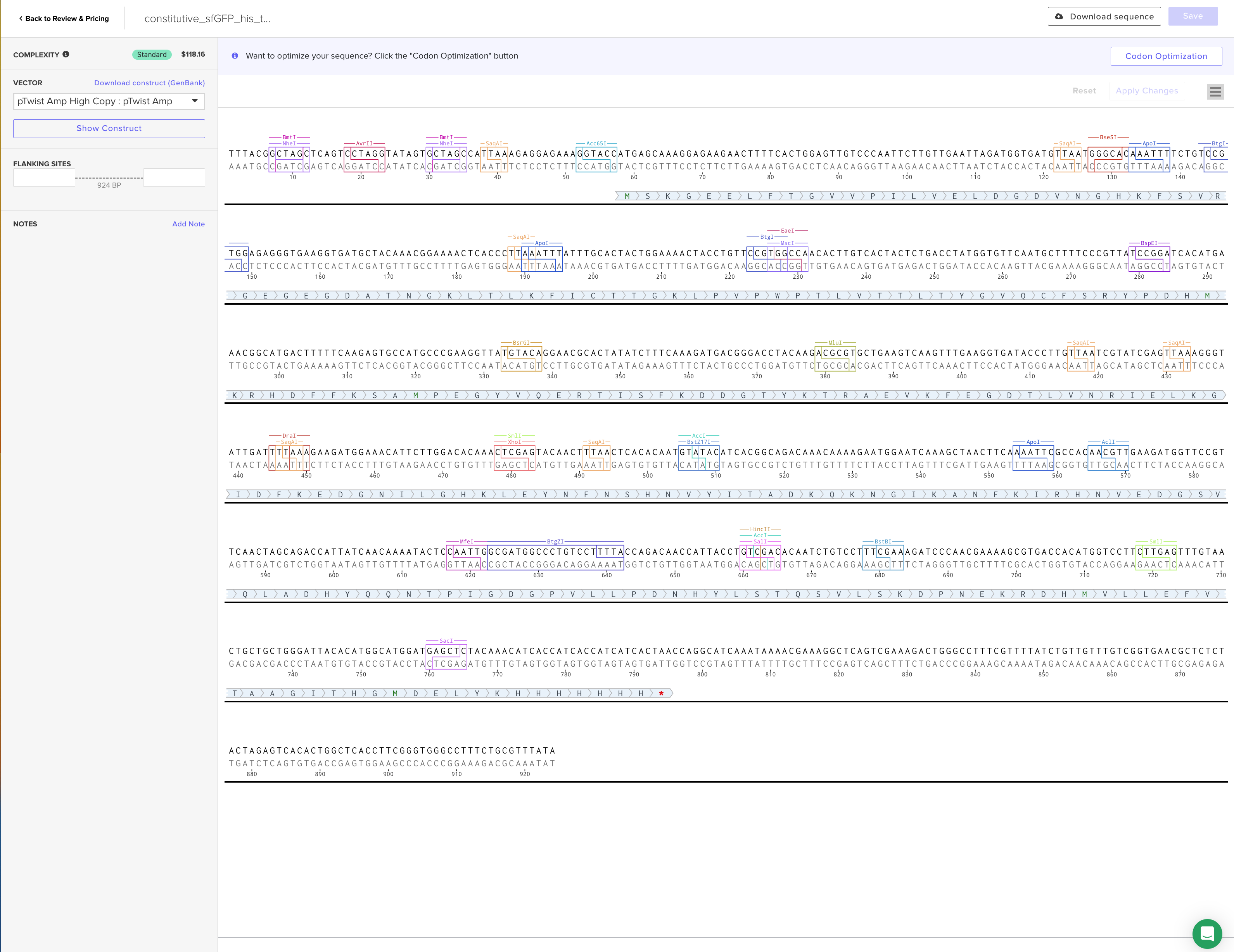Click the vector dropdown arrow

tap(195, 101)
